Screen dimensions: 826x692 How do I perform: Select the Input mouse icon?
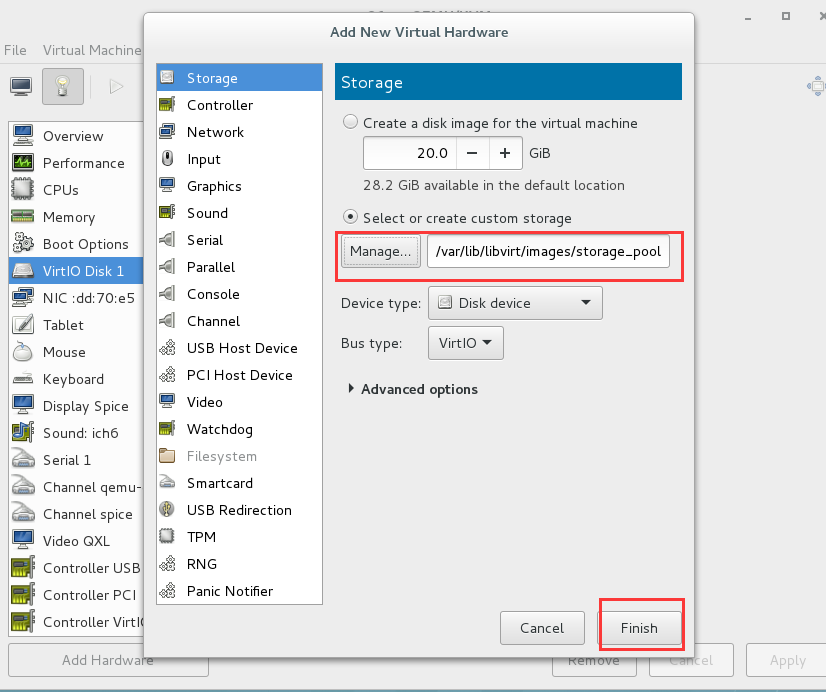pos(168,159)
